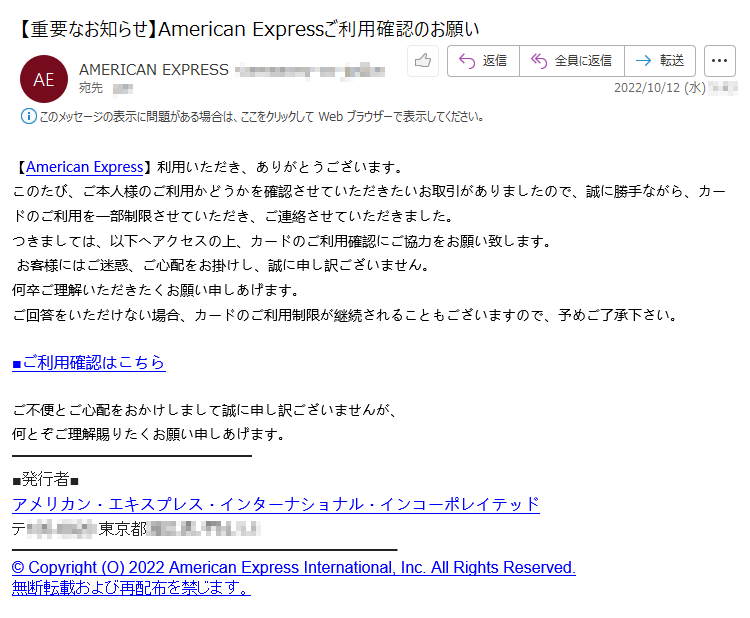Click the ■発行者■ heading
The image size is (750, 618).
click(x=45, y=479)
